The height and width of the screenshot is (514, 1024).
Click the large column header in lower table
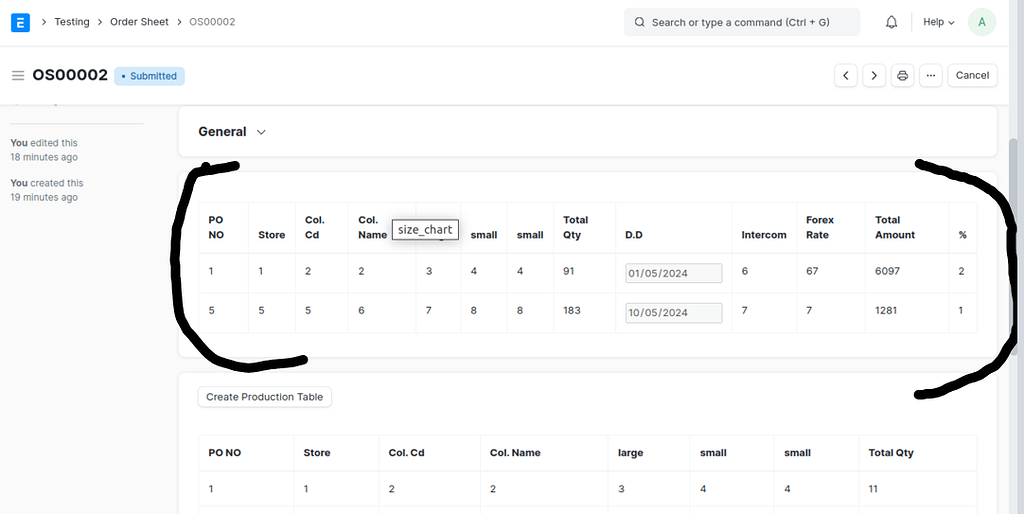tap(630, 453)
